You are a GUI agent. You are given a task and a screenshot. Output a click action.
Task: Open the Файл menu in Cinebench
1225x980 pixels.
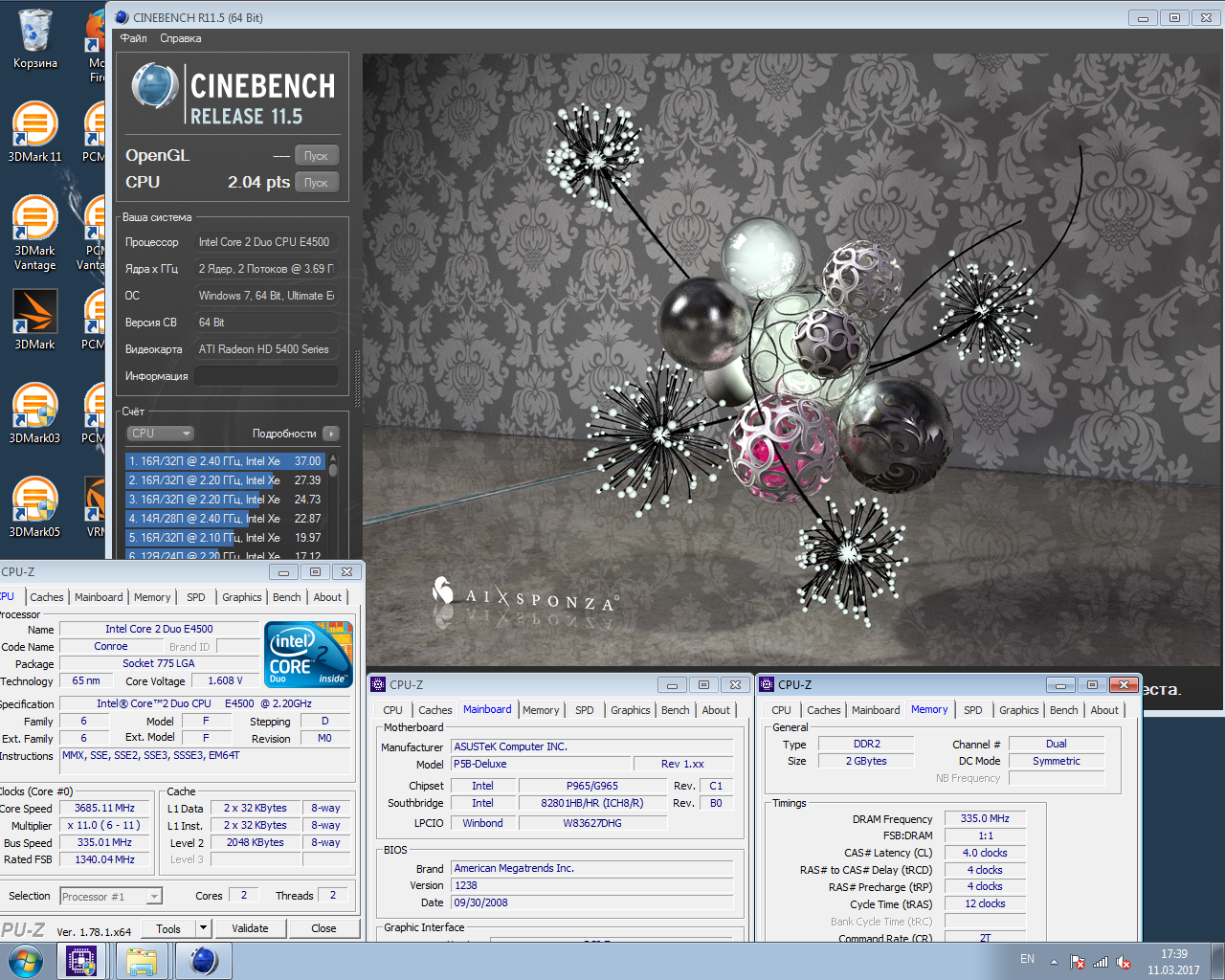133,38
